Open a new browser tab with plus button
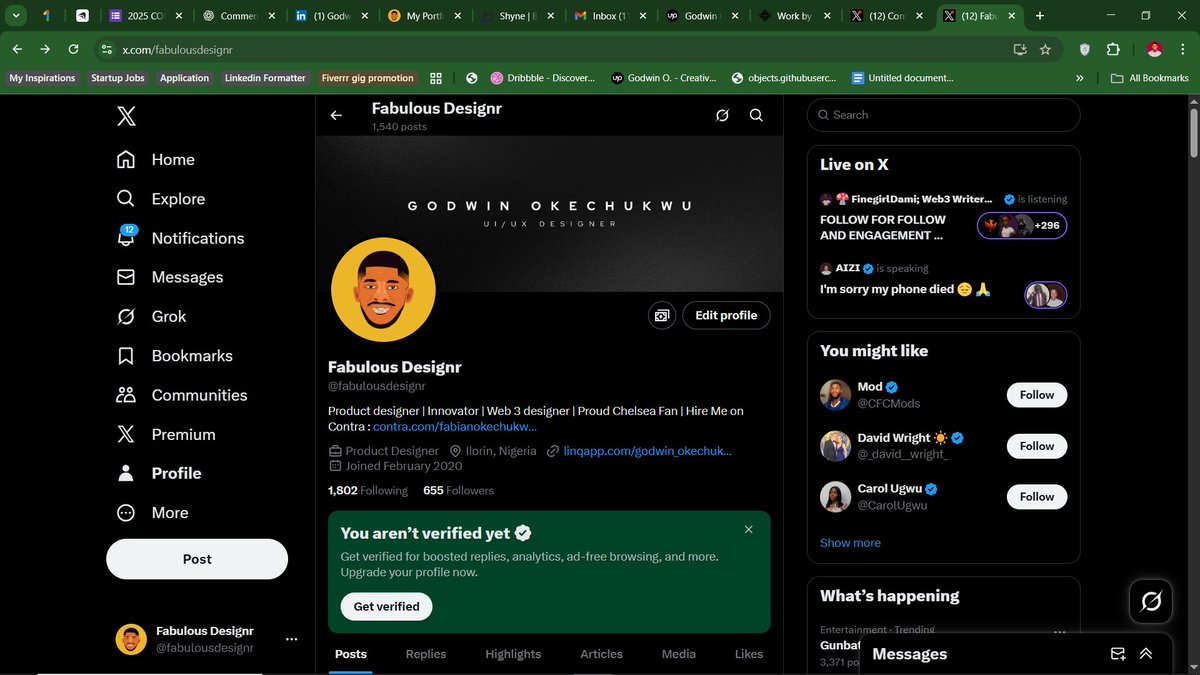The height and width of the screenshot is (675, 1200). point(1040,16)
